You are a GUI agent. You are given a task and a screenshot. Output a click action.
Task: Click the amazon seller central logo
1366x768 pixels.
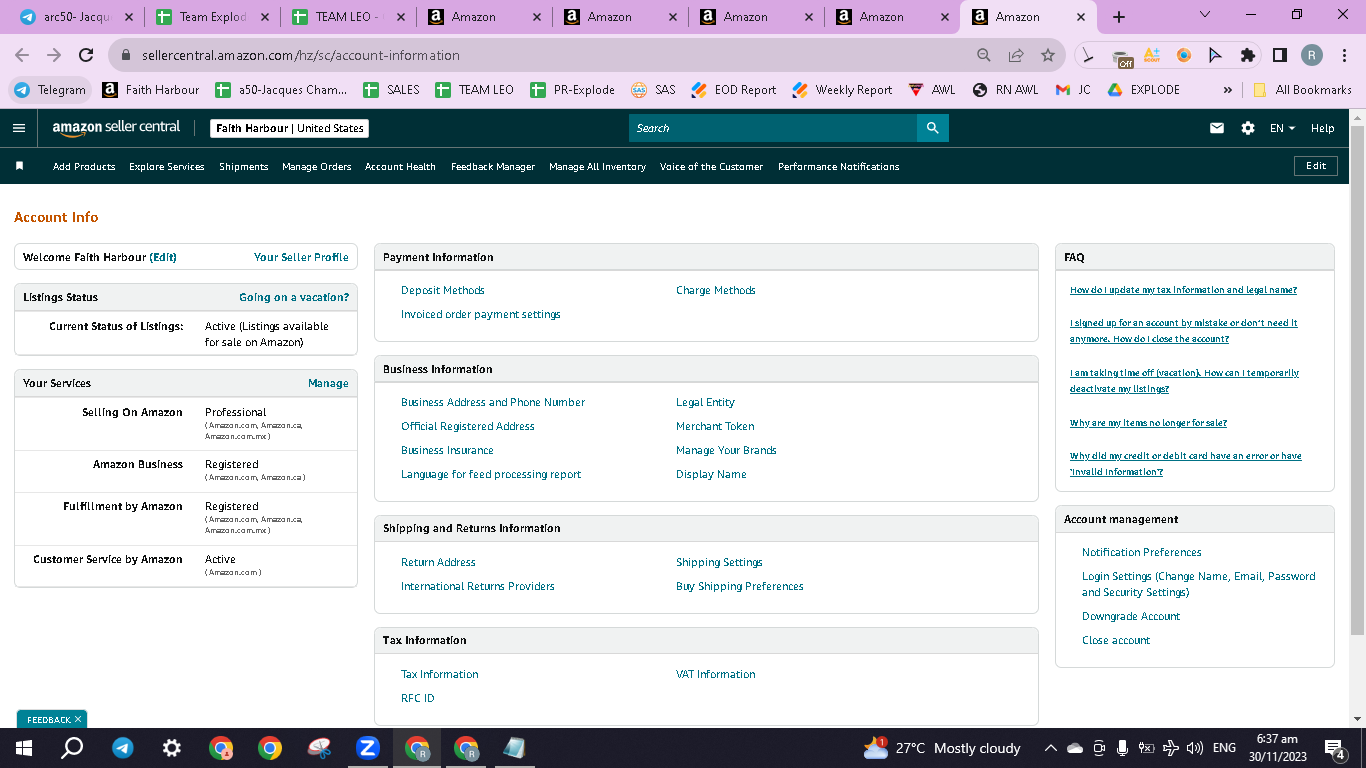click(x=116, y=128)
